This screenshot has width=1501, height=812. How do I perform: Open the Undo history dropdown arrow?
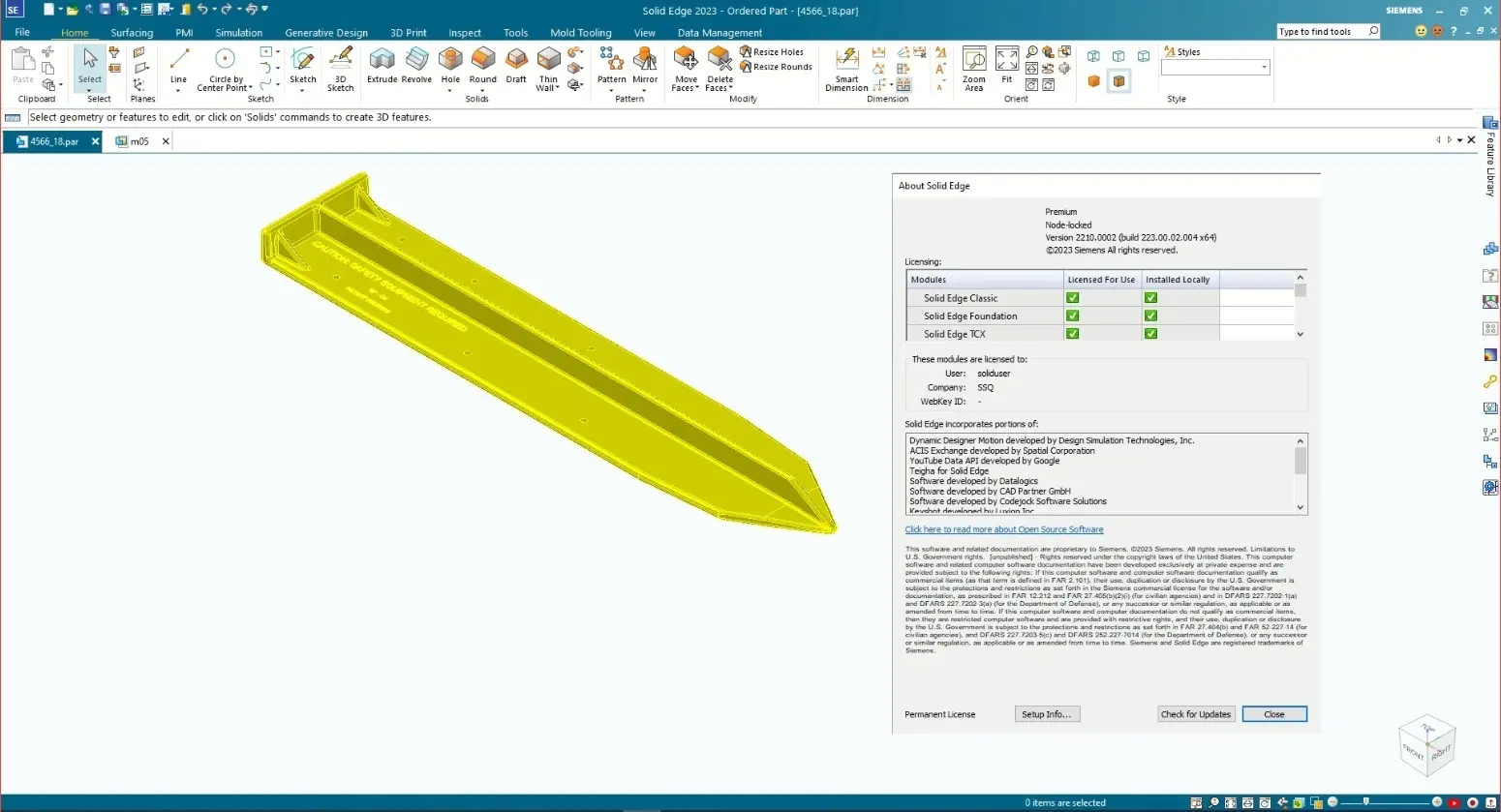pos(215,9)
